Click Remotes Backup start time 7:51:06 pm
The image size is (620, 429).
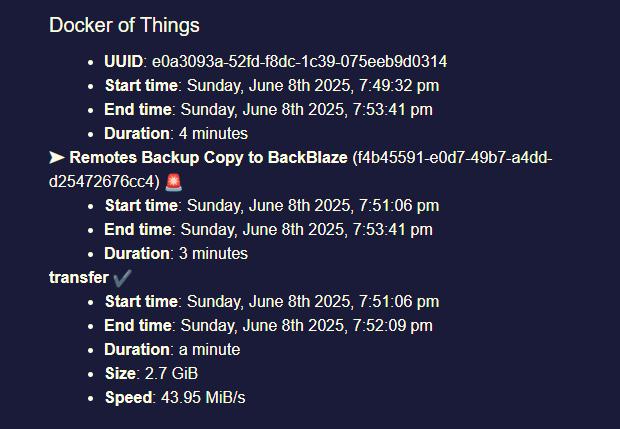[x=272, y=206]
